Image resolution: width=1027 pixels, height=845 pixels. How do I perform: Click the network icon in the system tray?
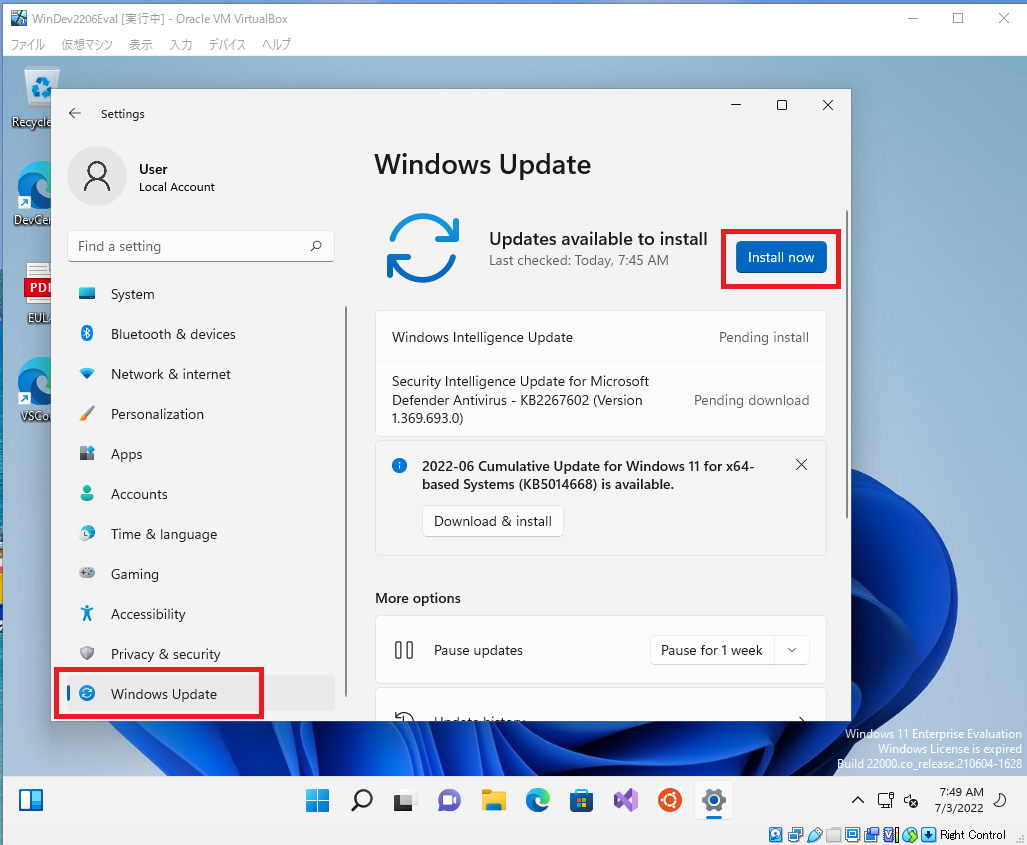886,800
